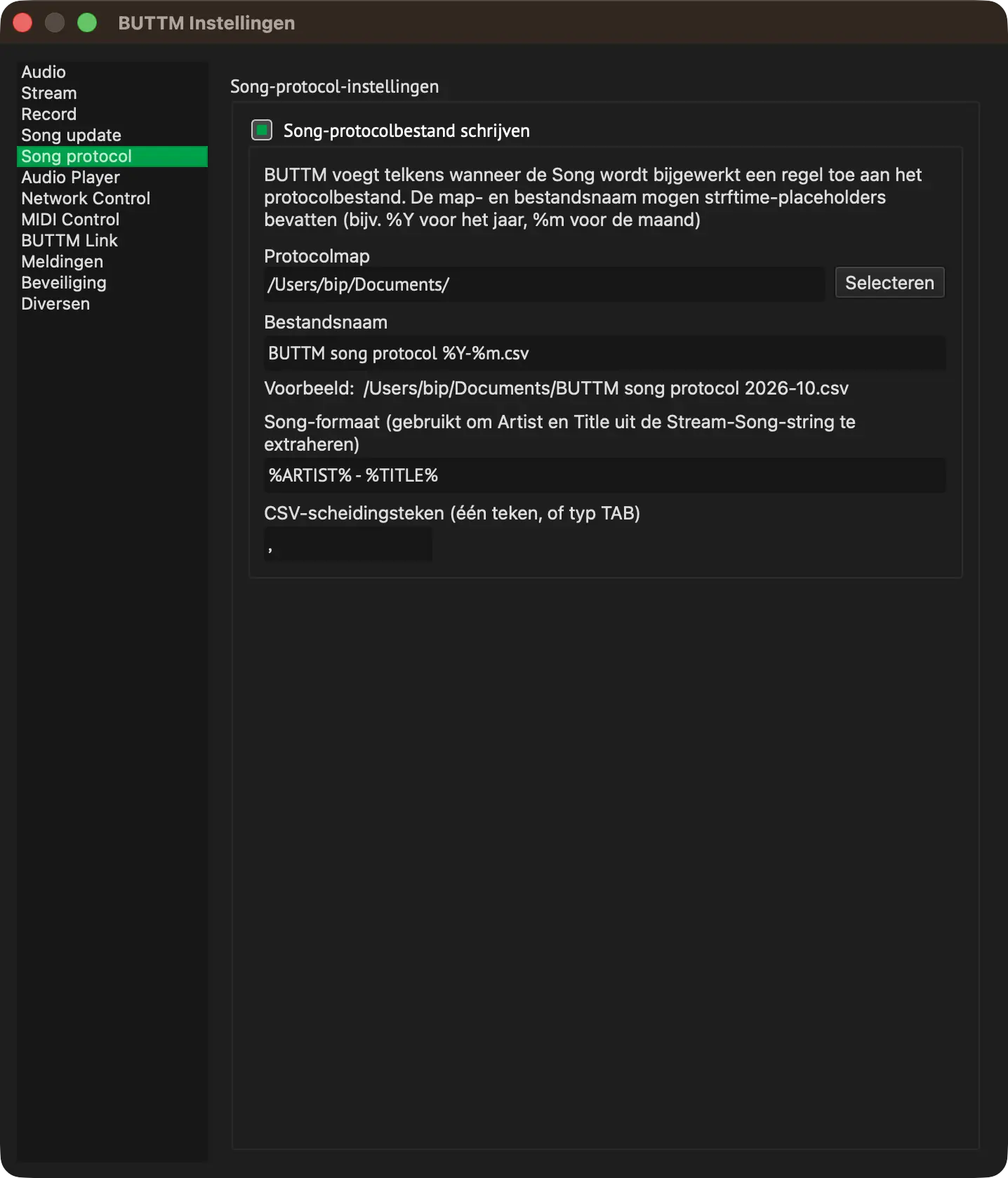Click the Song-formaat description label
Image resolution: width=1008 pixels, height=1178 pixels.
pyautogui.click(x=559, y=433)
